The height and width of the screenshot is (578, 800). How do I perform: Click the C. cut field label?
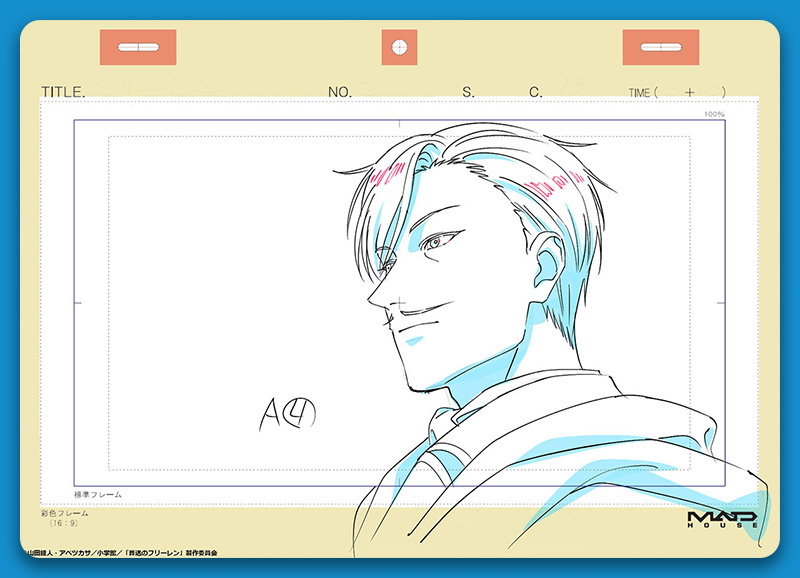coord(536,92)
